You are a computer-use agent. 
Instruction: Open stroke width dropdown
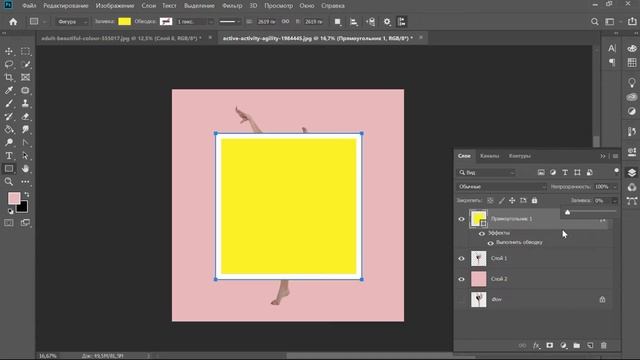coord(211,22)
